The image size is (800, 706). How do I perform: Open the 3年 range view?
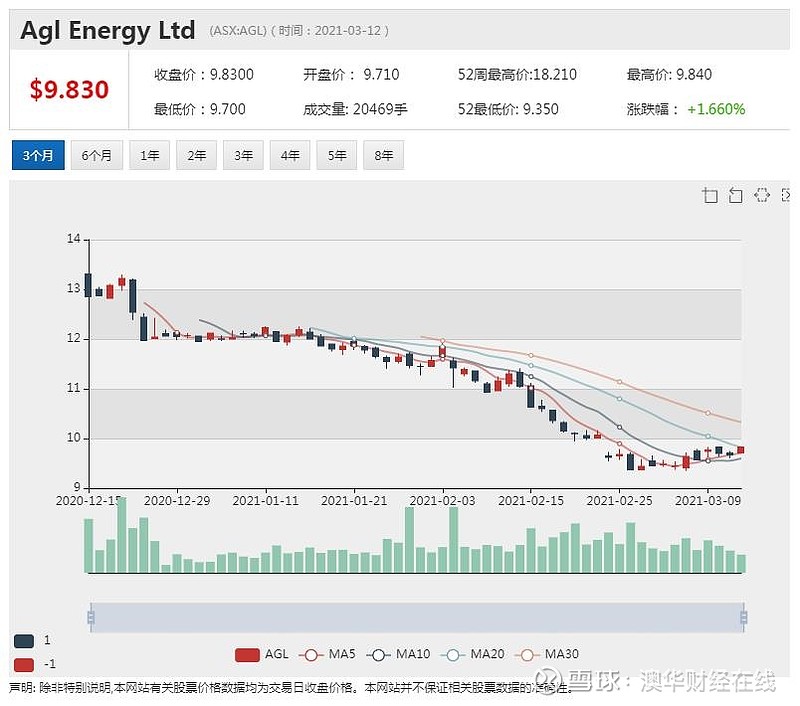pos(243,155)
